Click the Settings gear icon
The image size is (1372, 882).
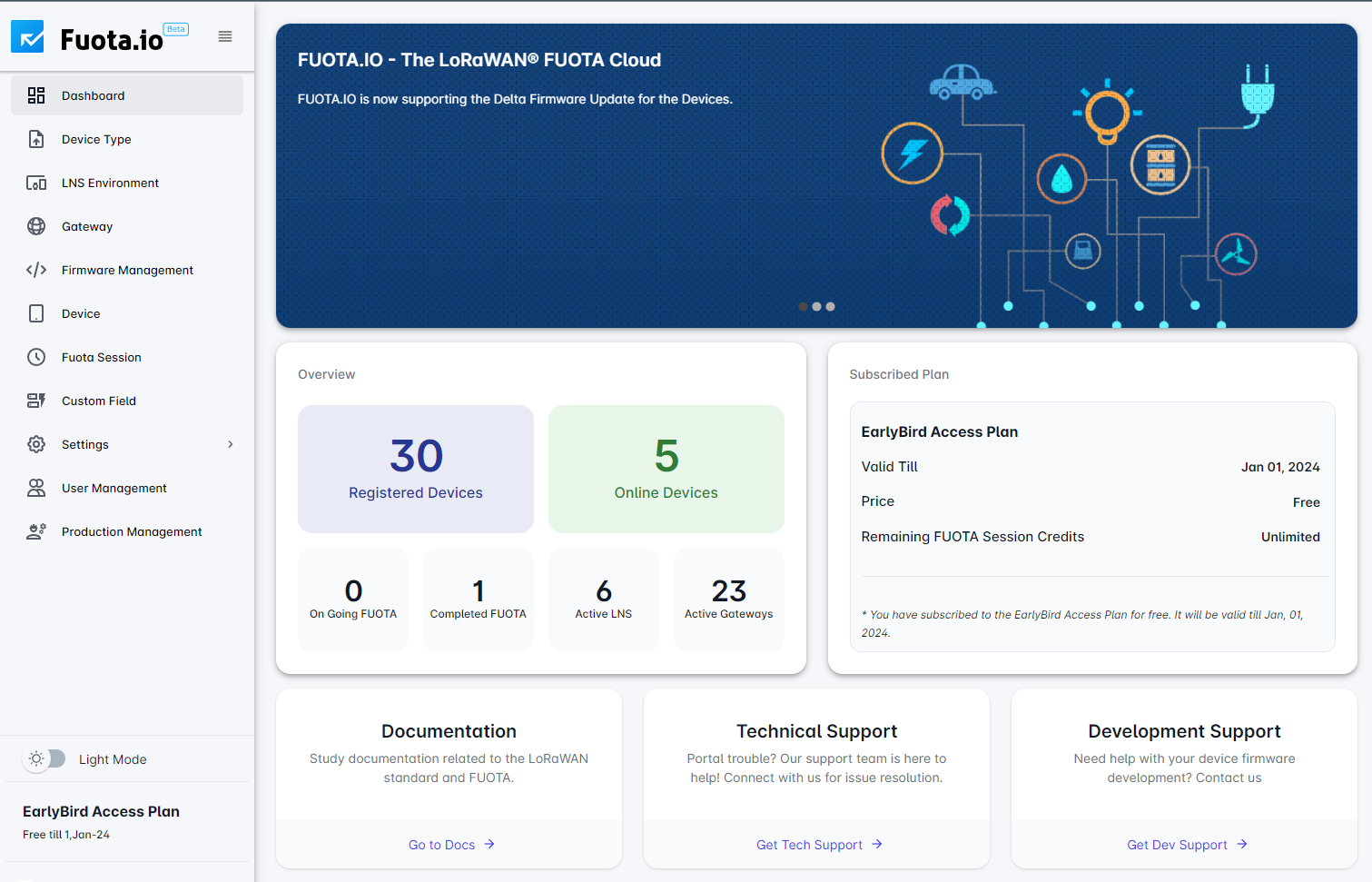click(x=36, y=444)
